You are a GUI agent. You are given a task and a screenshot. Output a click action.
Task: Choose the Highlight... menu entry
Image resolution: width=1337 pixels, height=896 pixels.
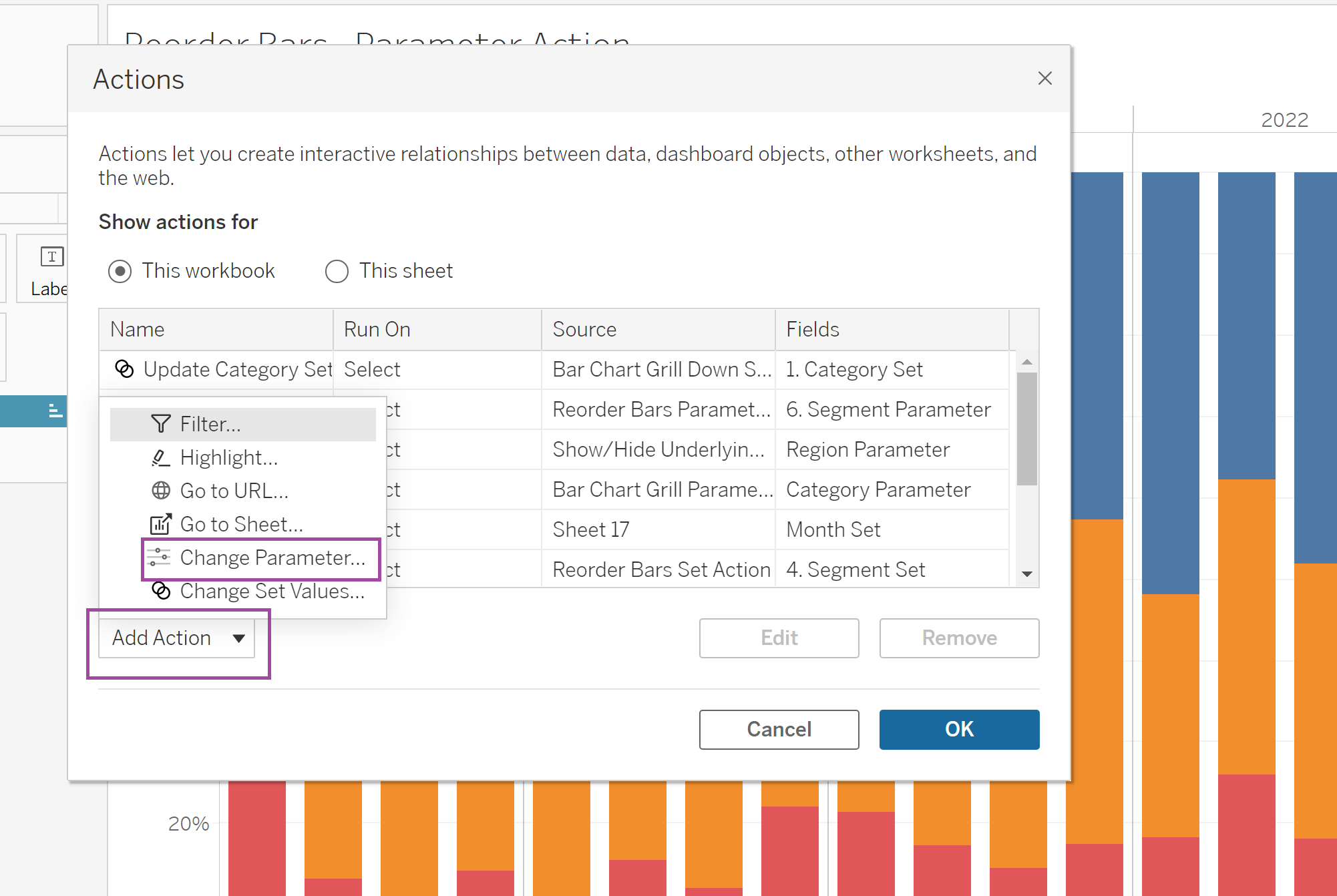click(x=228, y=457)
